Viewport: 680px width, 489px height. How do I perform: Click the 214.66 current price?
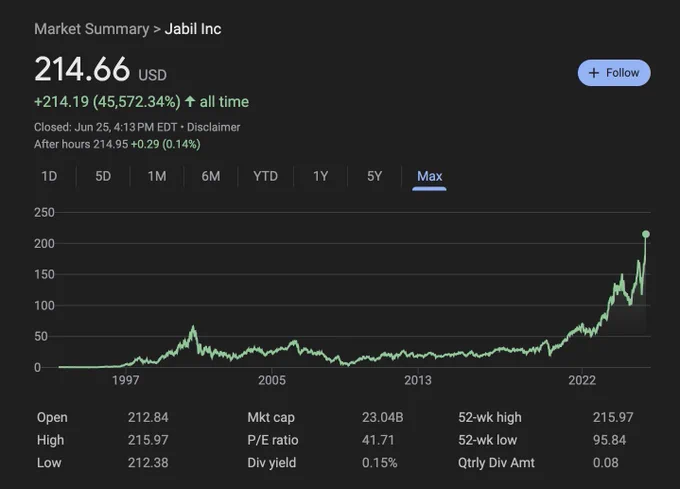(82, 69)
